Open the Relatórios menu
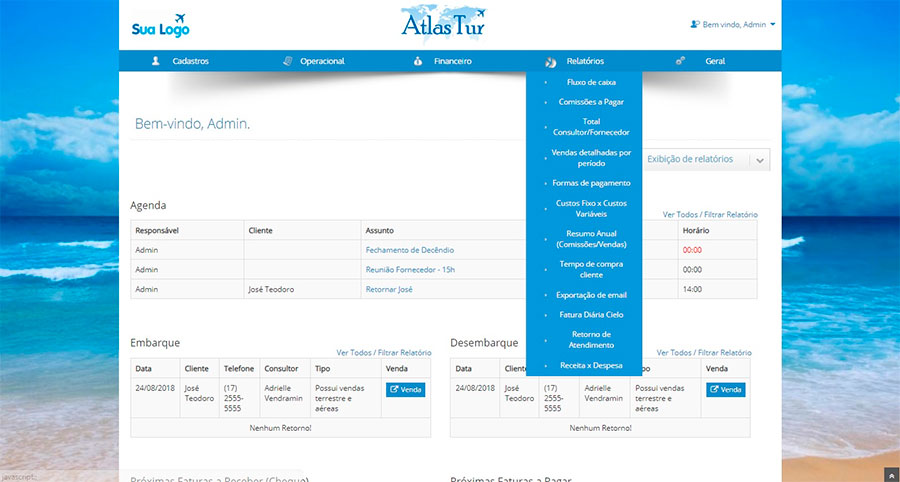The image size is (900, 482). 585,61
